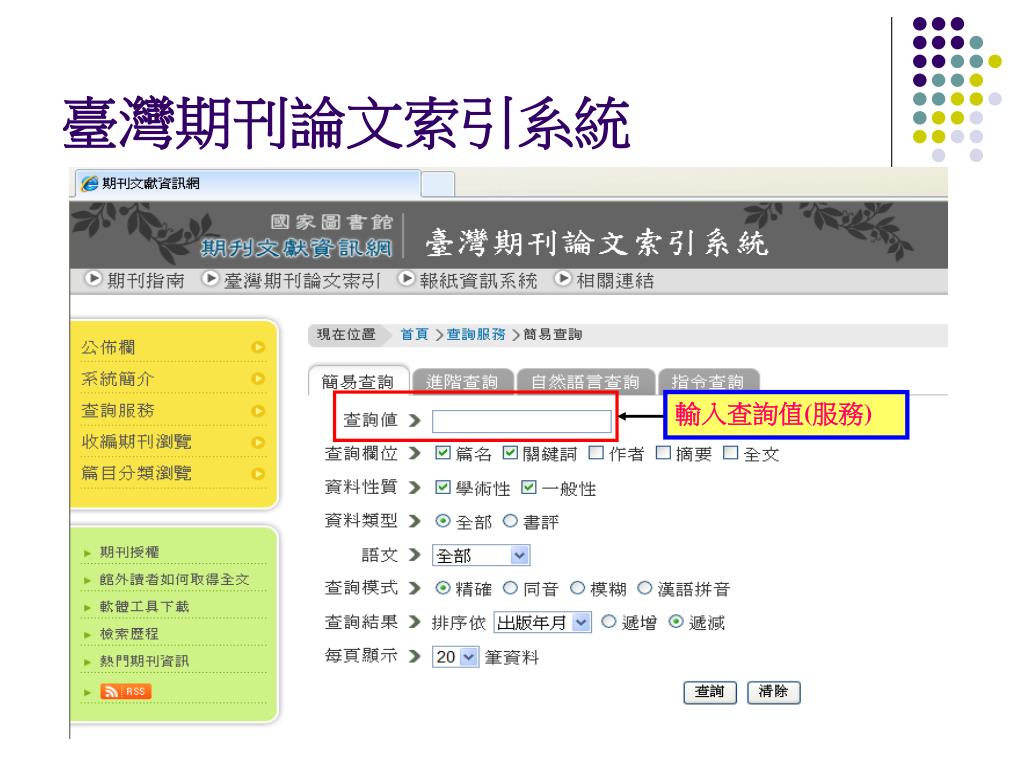The width and height of the screenshot is (1024, 768).
Task: Choose 遞減 descending sort order
Action: click(676, 622)
